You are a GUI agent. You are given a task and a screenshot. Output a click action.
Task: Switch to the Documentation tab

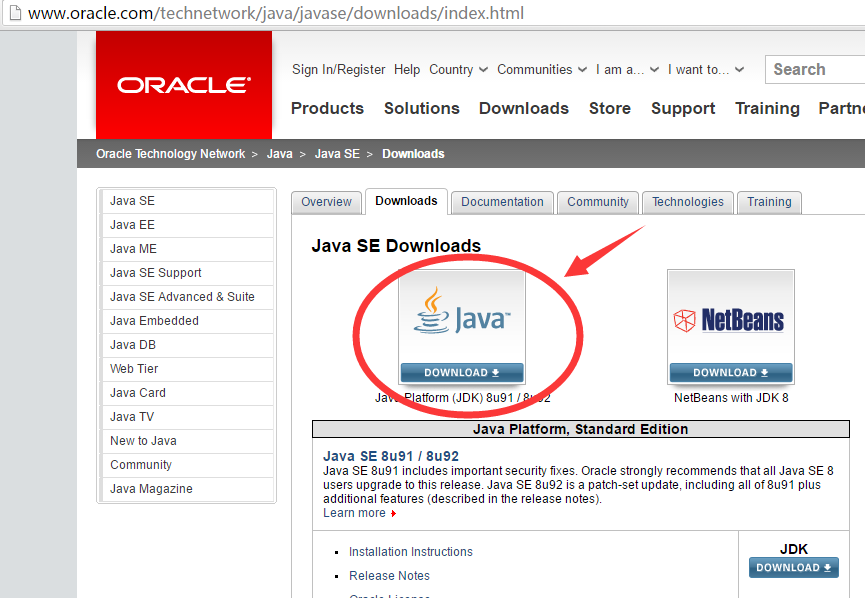(502, 202)
